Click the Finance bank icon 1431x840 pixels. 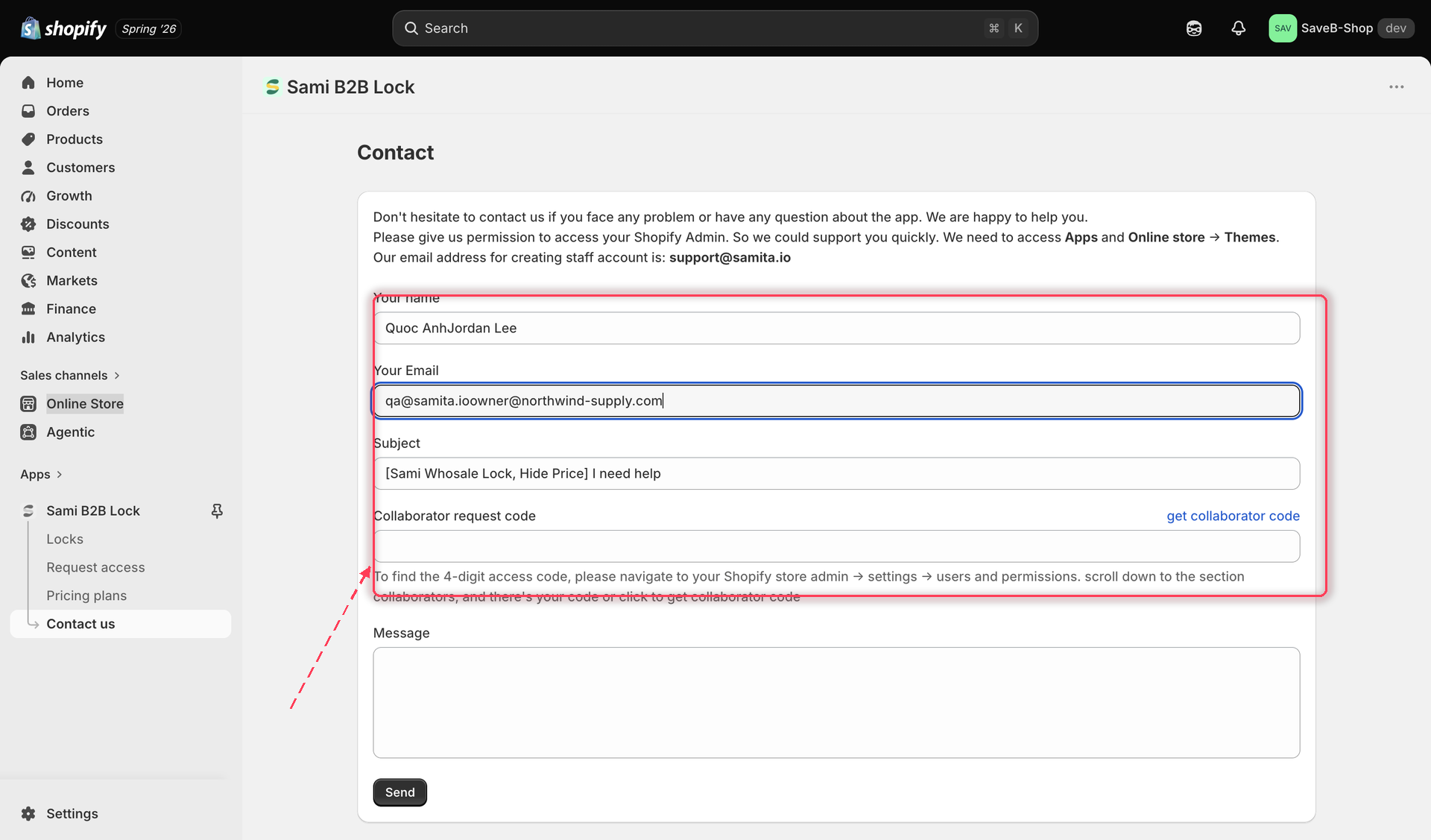[28, 309]
